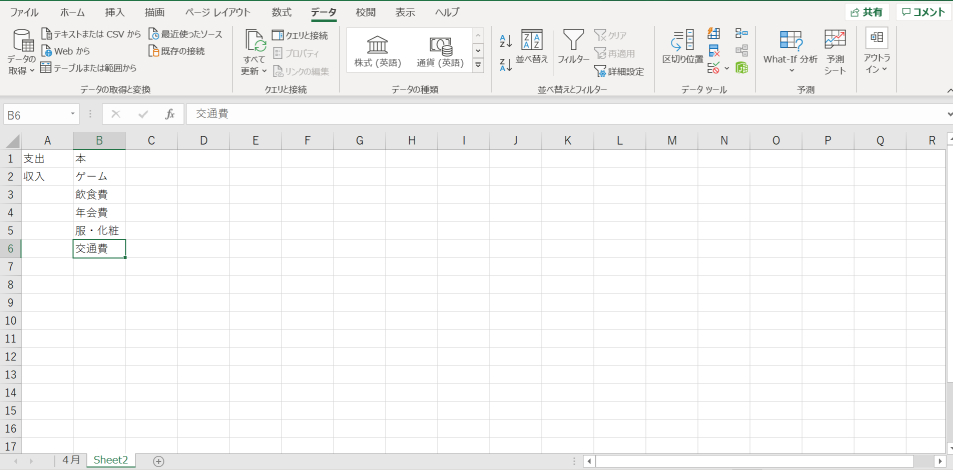Open 最近使ったソース recent sources
The image size is (953, 470).
coord(186,34)
